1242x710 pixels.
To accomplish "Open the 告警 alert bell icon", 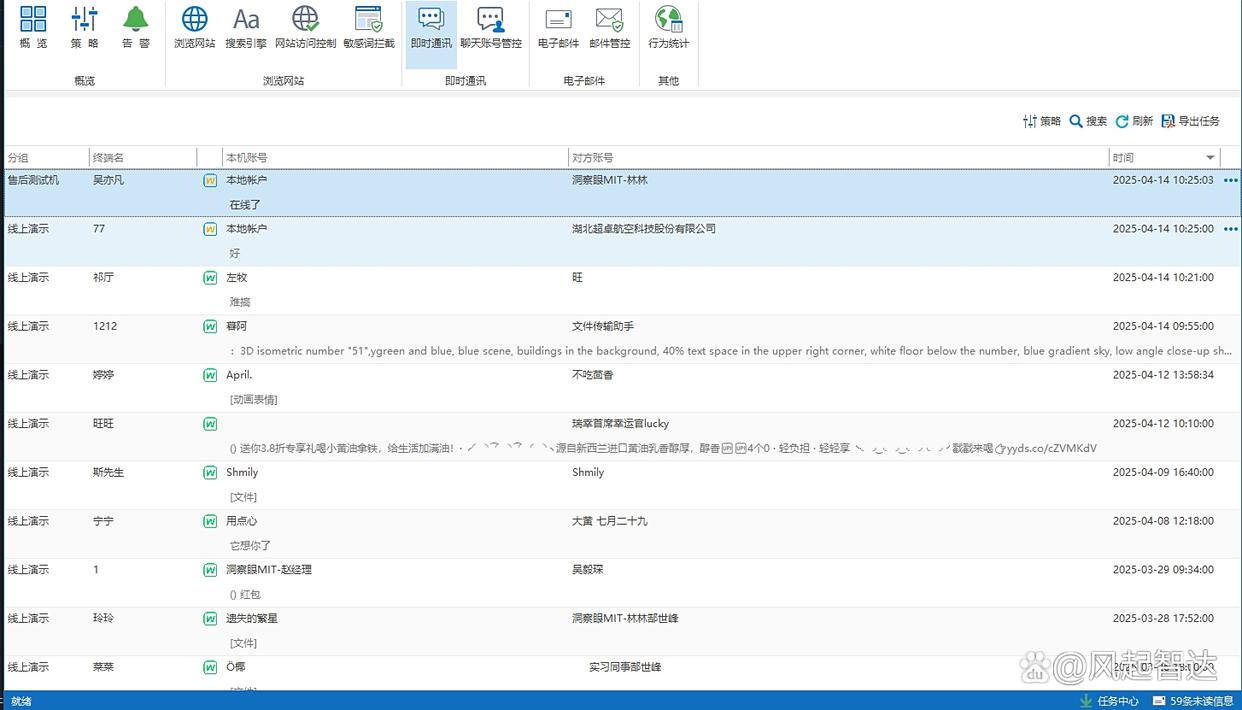I will pos(136,27).
